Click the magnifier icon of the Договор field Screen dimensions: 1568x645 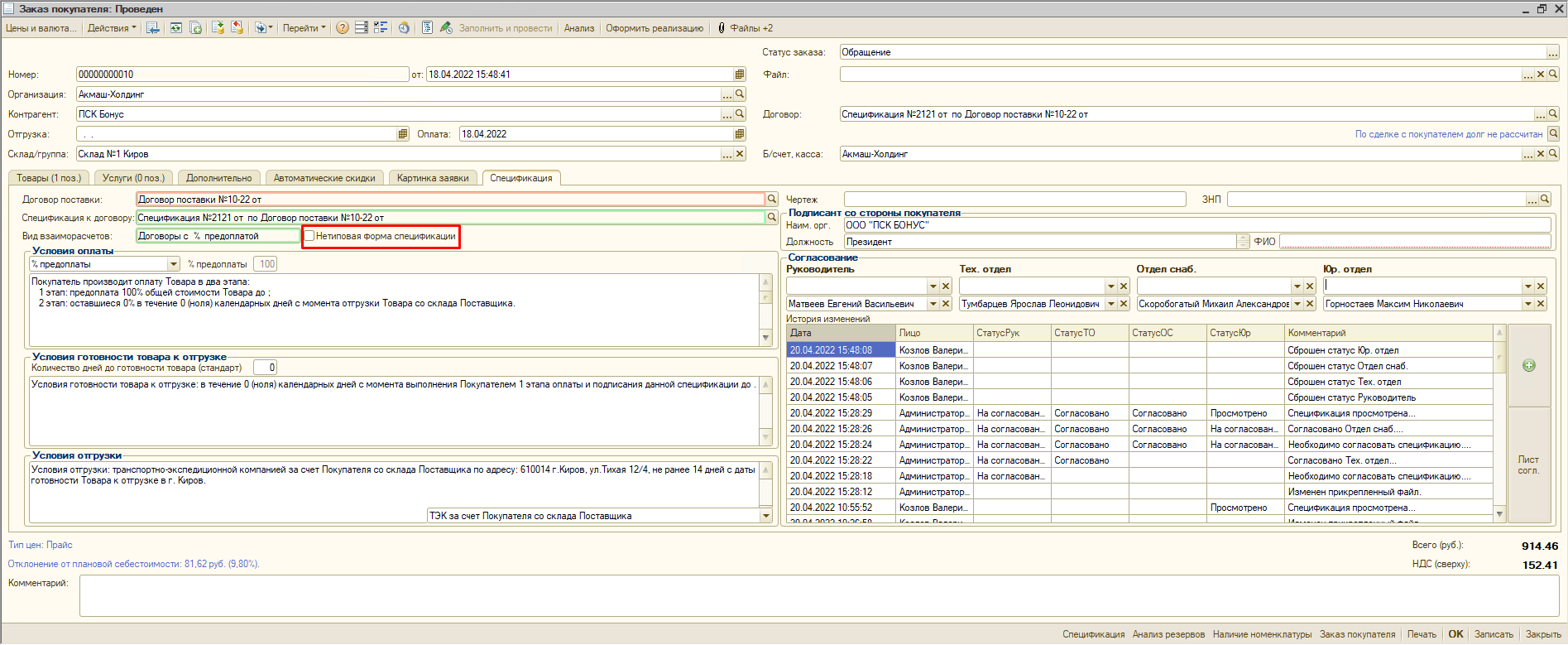tap(1553, 114)
